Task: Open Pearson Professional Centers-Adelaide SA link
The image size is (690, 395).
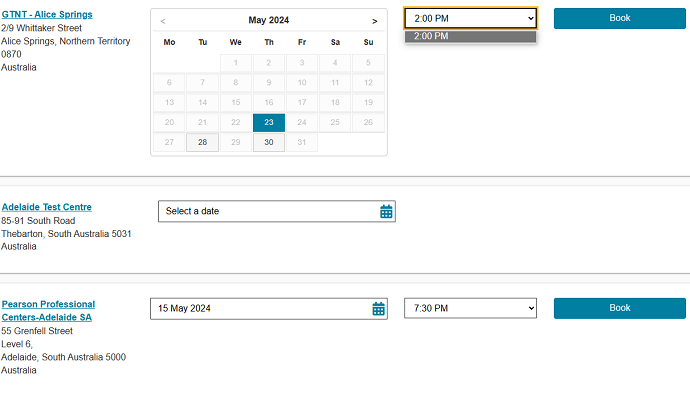Action: click(48, 311)
